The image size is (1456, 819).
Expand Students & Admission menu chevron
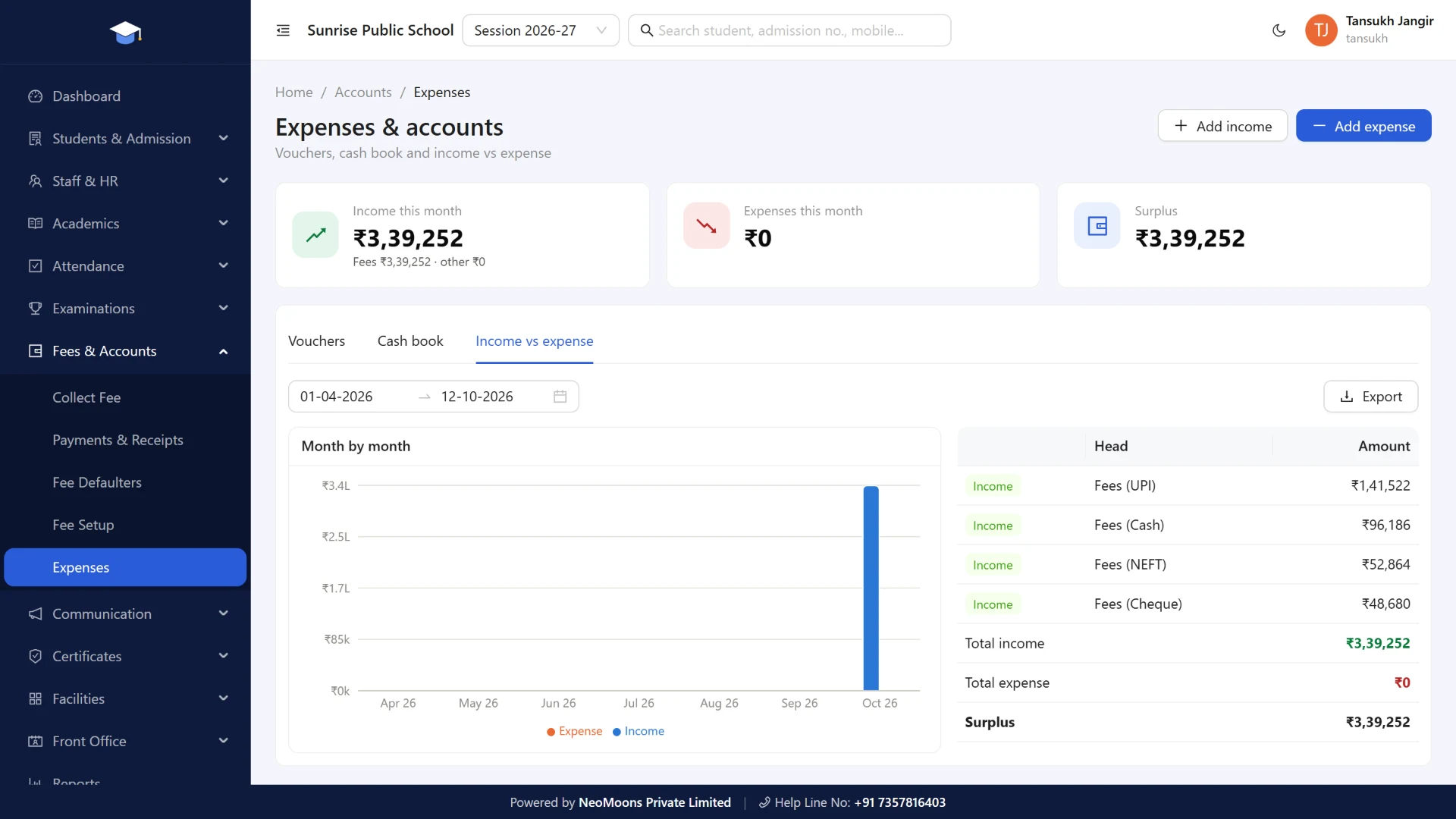(223, 138)
